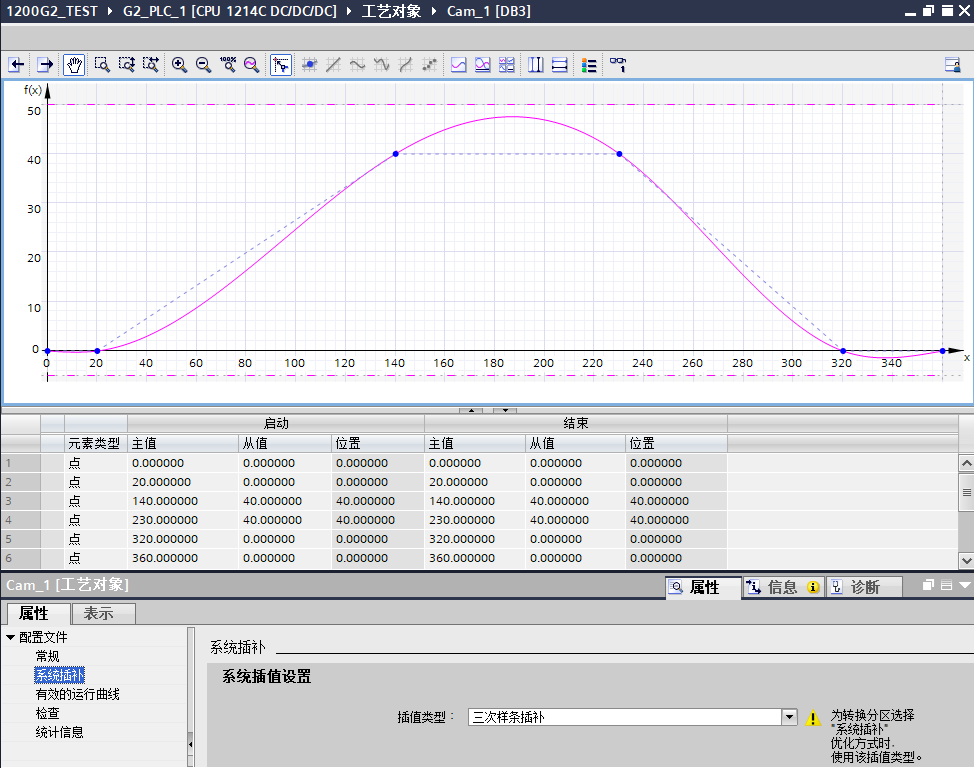This screenshot has width=974, height=768.
Task: Open the 信息 inspector tab
Action: 782,587
